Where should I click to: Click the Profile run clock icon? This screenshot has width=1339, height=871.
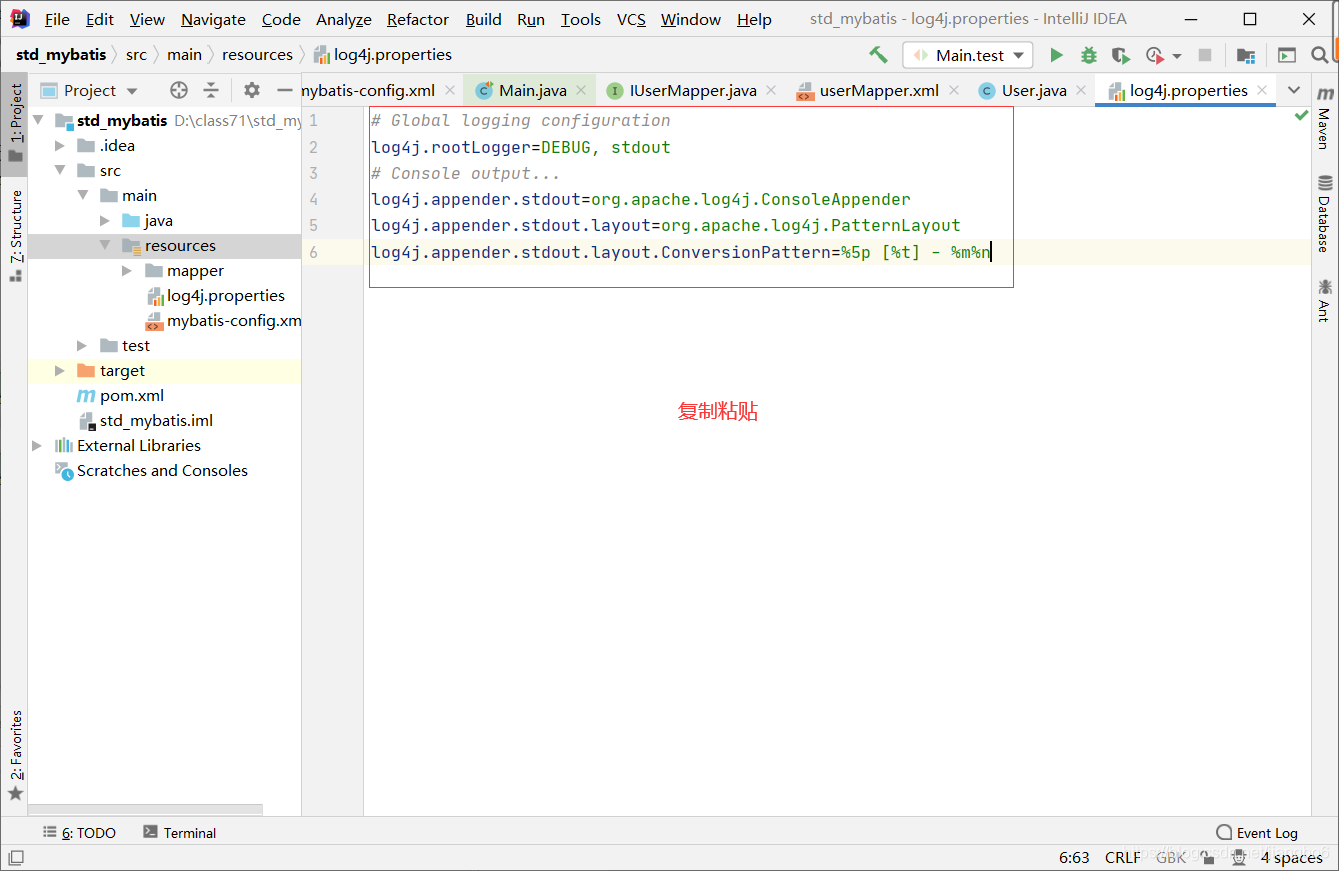point(1155,55)
